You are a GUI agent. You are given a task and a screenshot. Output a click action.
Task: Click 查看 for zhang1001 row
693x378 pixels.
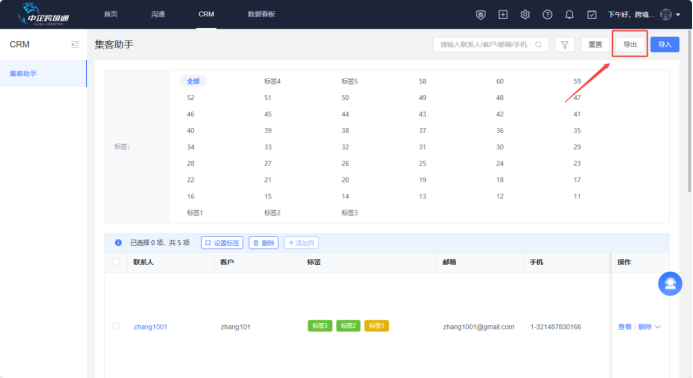624,327
